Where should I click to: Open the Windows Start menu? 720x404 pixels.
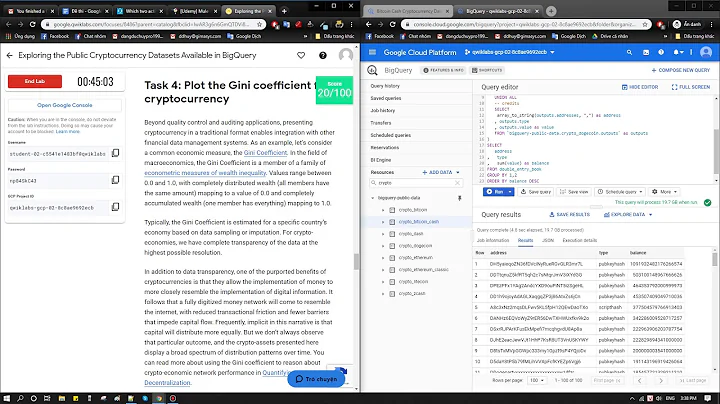(6, 398)
